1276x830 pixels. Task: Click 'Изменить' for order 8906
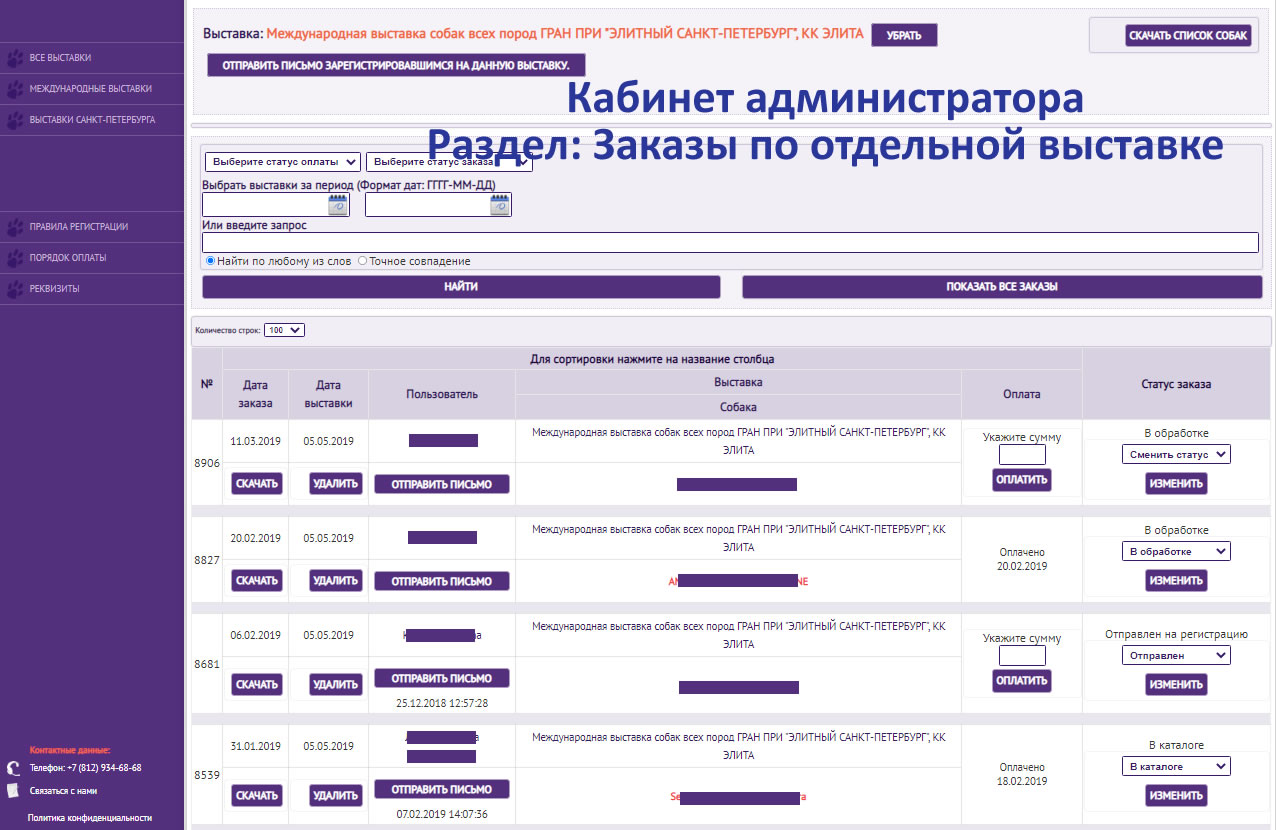tap(1176, 484)
